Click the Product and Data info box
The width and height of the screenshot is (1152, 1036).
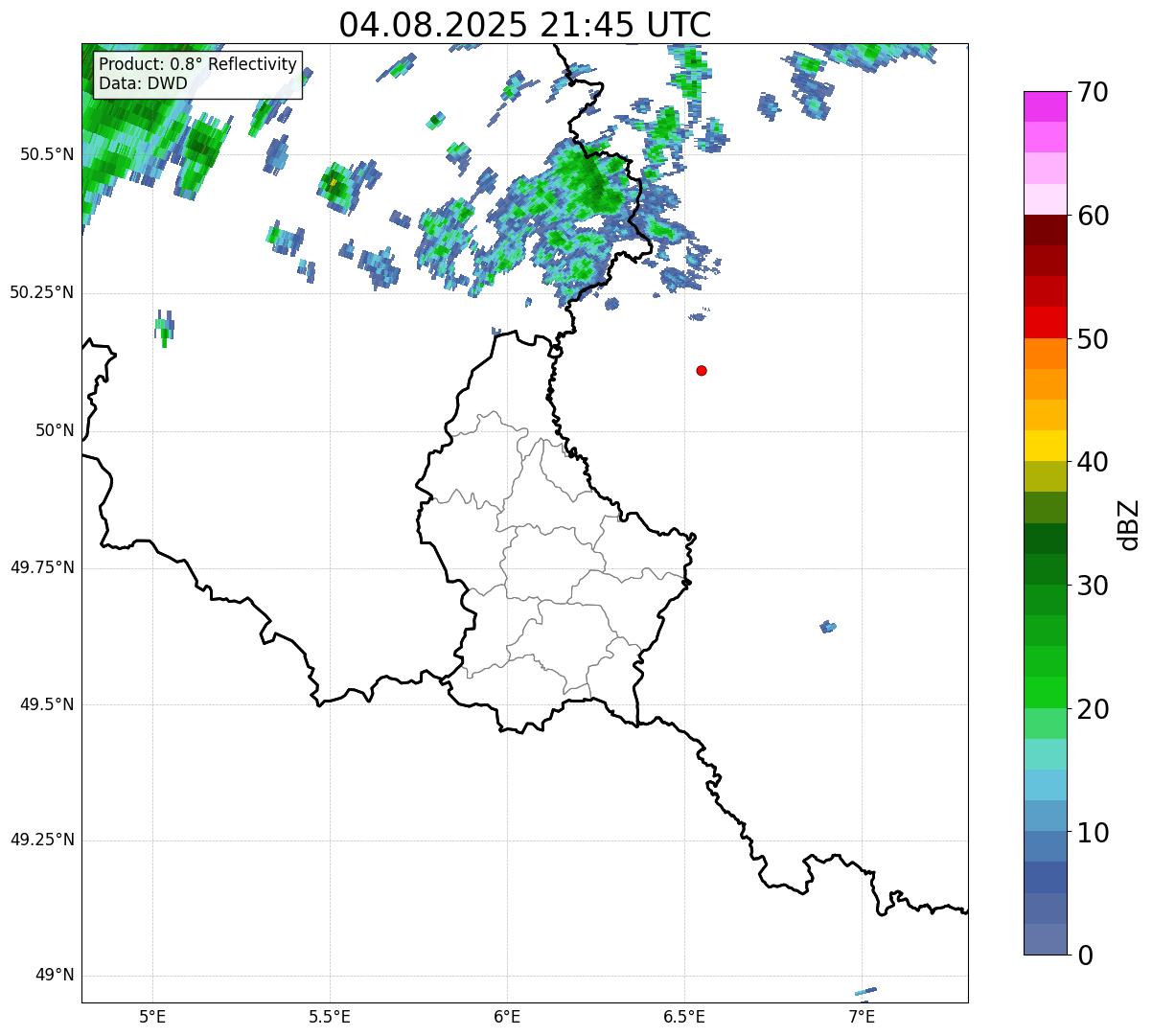(x=198, y=75)
